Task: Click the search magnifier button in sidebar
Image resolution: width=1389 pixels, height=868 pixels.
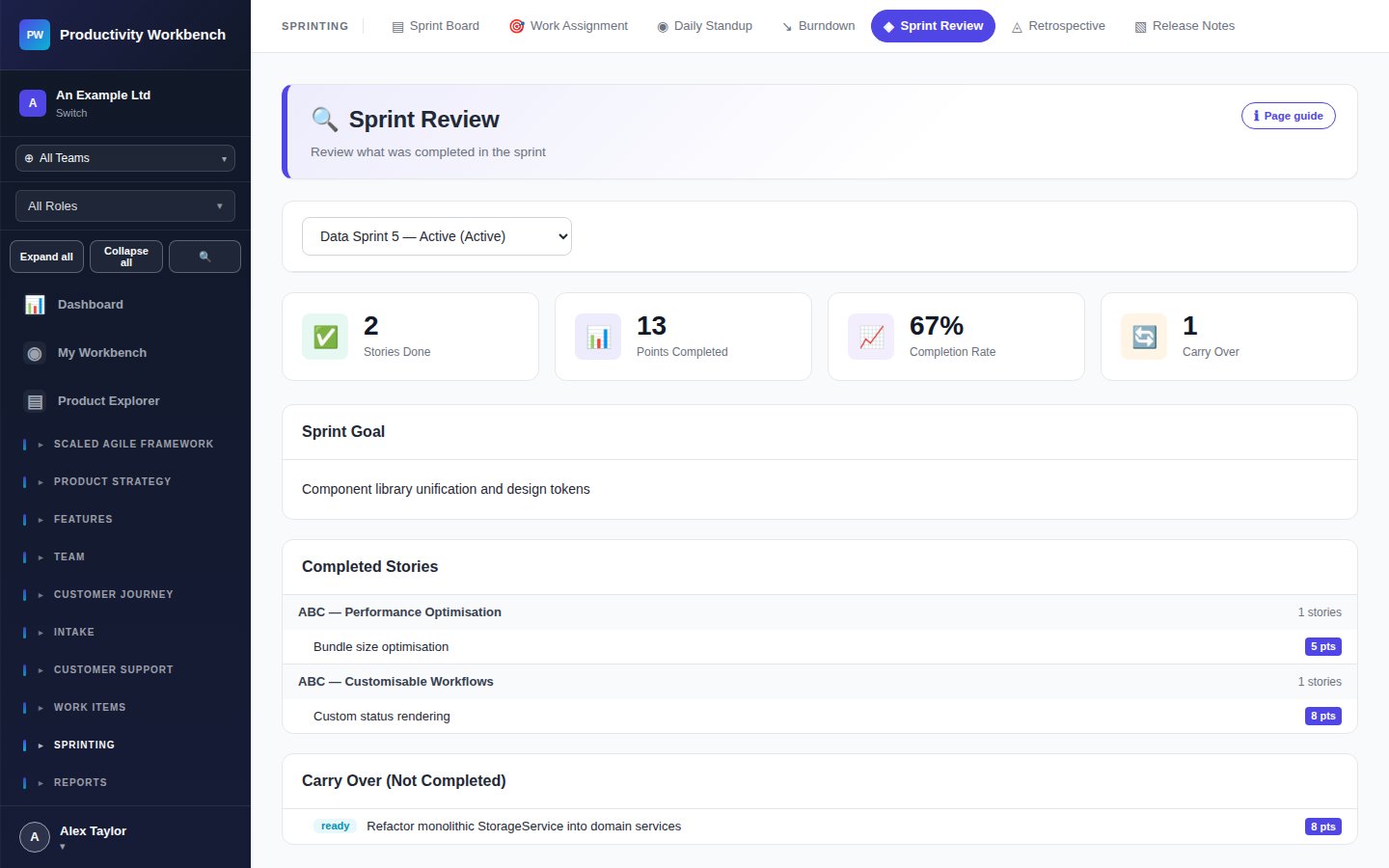Action: click(x=204, y=257)
